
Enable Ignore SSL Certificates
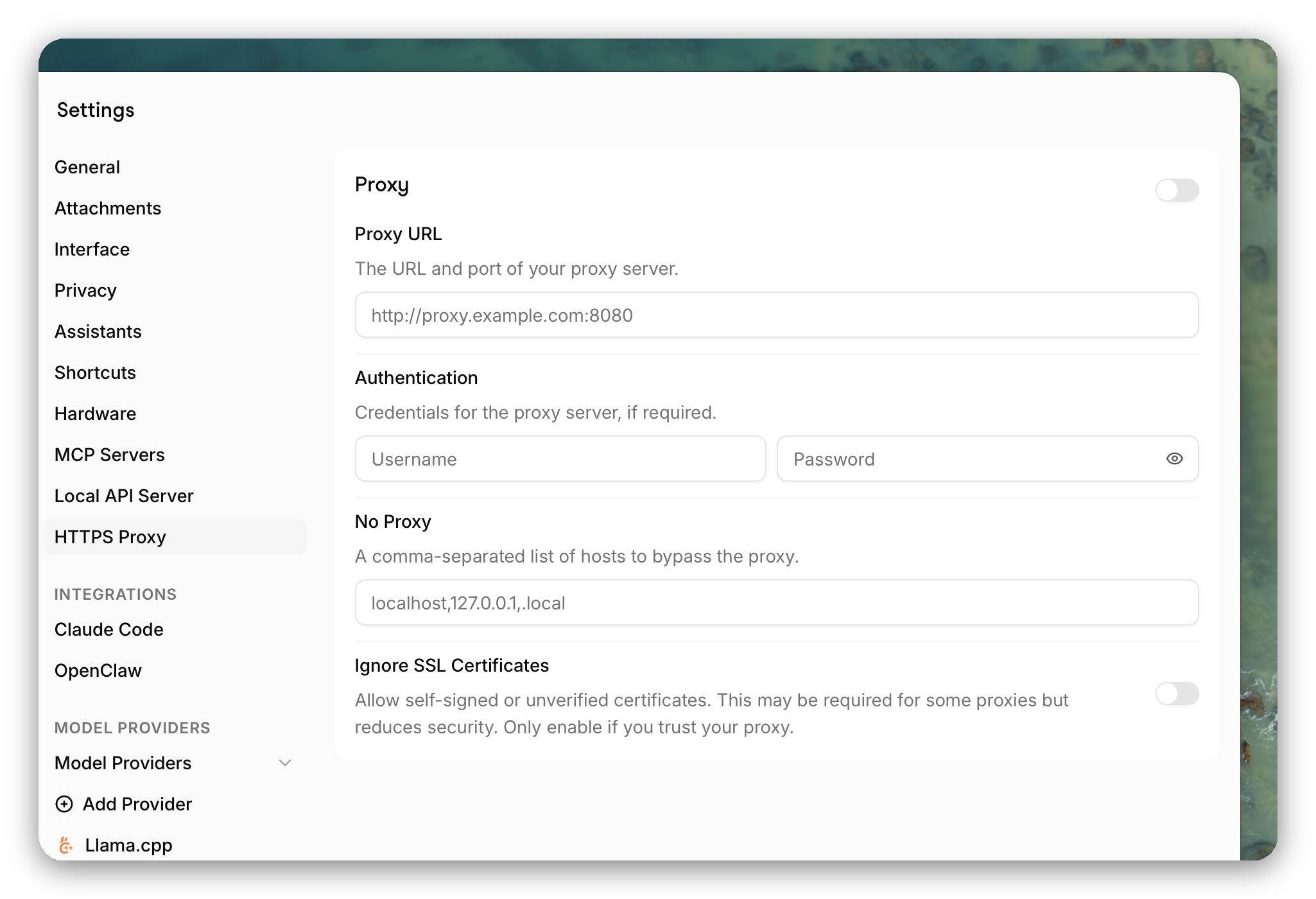(1177, 694)
